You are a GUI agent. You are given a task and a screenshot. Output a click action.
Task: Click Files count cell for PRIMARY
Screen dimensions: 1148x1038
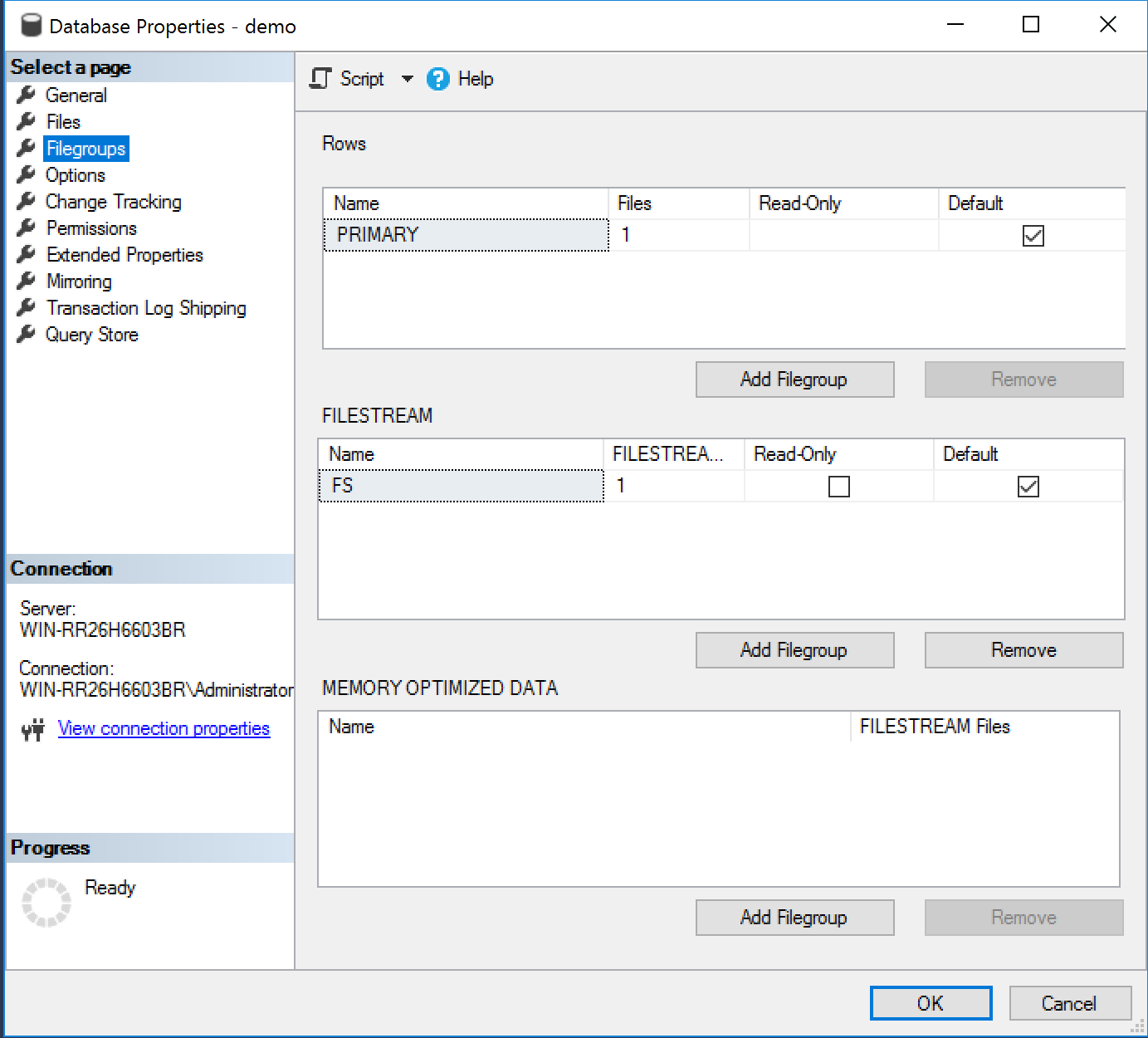[x=679, y=235]
